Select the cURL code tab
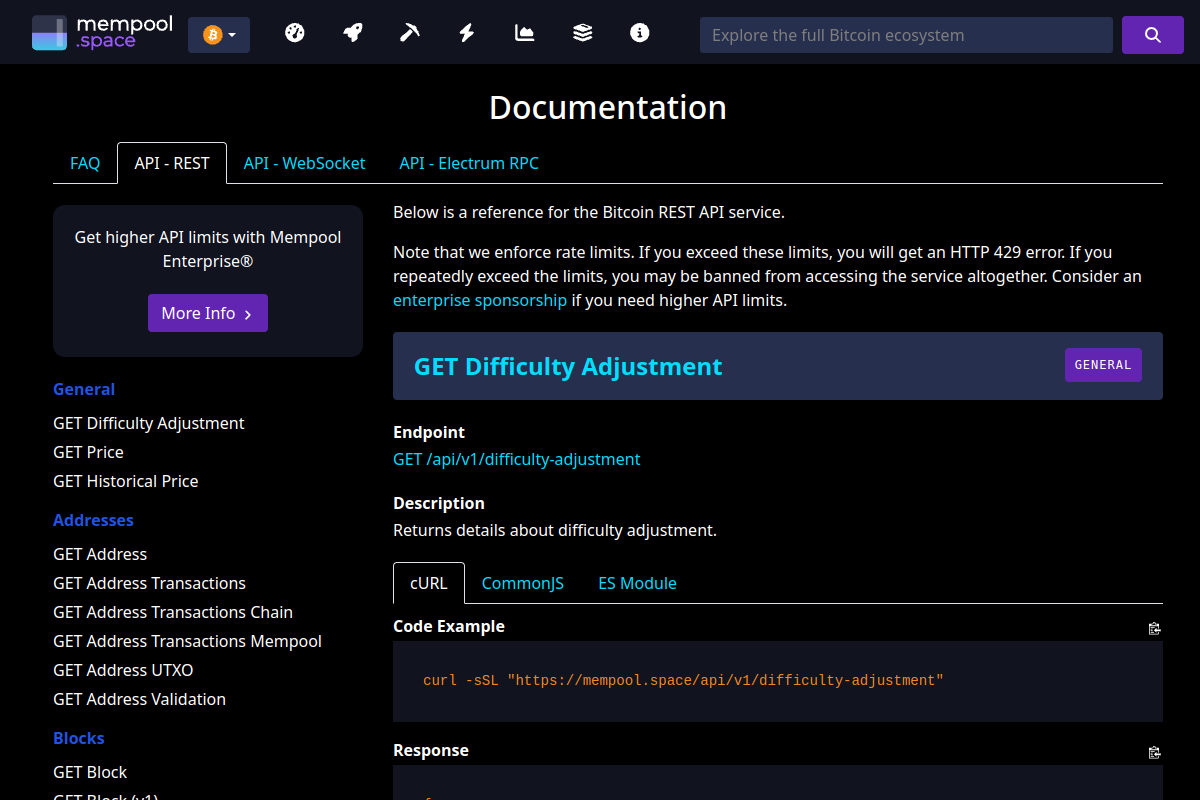The height and width of the screenshot is (800, 1200). [x=429, y=583]
